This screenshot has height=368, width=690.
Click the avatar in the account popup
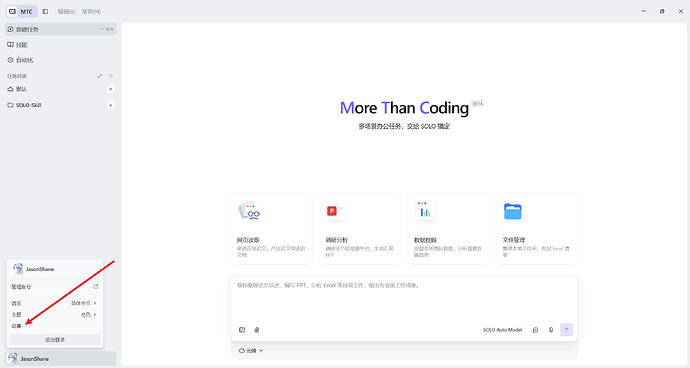point(18,269)
